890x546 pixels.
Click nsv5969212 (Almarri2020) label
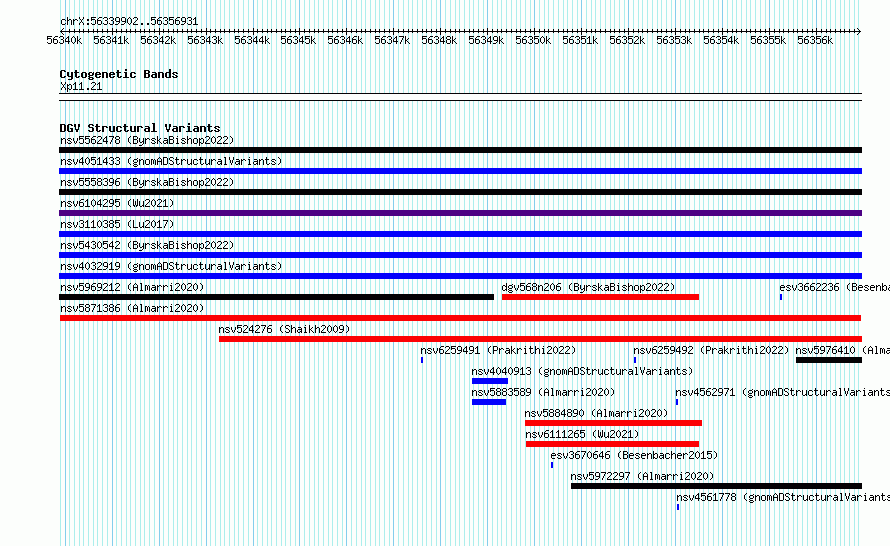(132, 287)
